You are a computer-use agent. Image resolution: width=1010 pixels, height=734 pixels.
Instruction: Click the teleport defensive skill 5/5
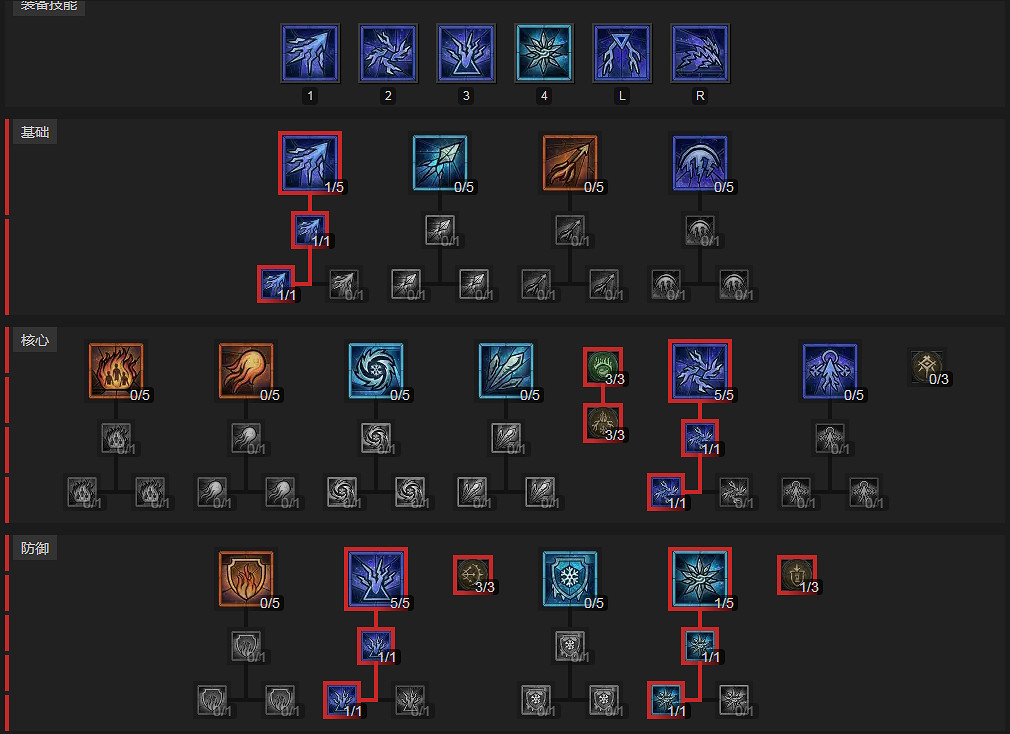[x=376, y=579]
